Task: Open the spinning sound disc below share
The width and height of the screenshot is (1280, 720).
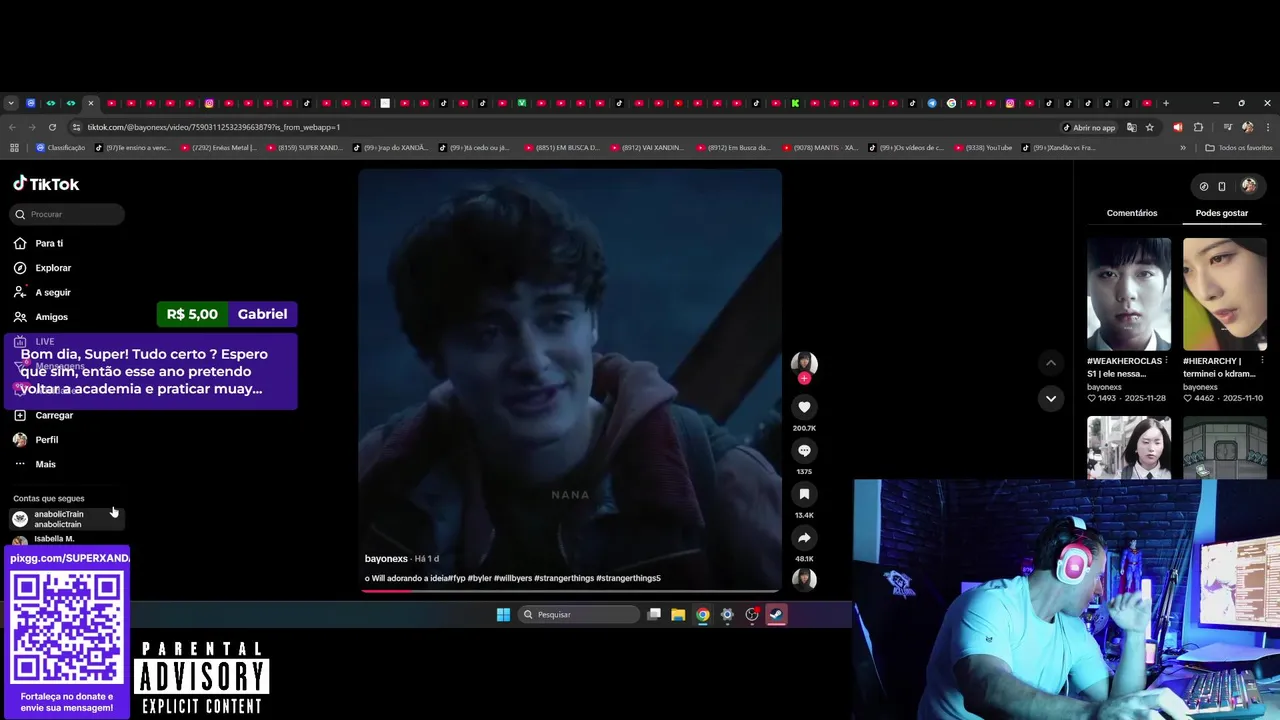Action: 804,579
